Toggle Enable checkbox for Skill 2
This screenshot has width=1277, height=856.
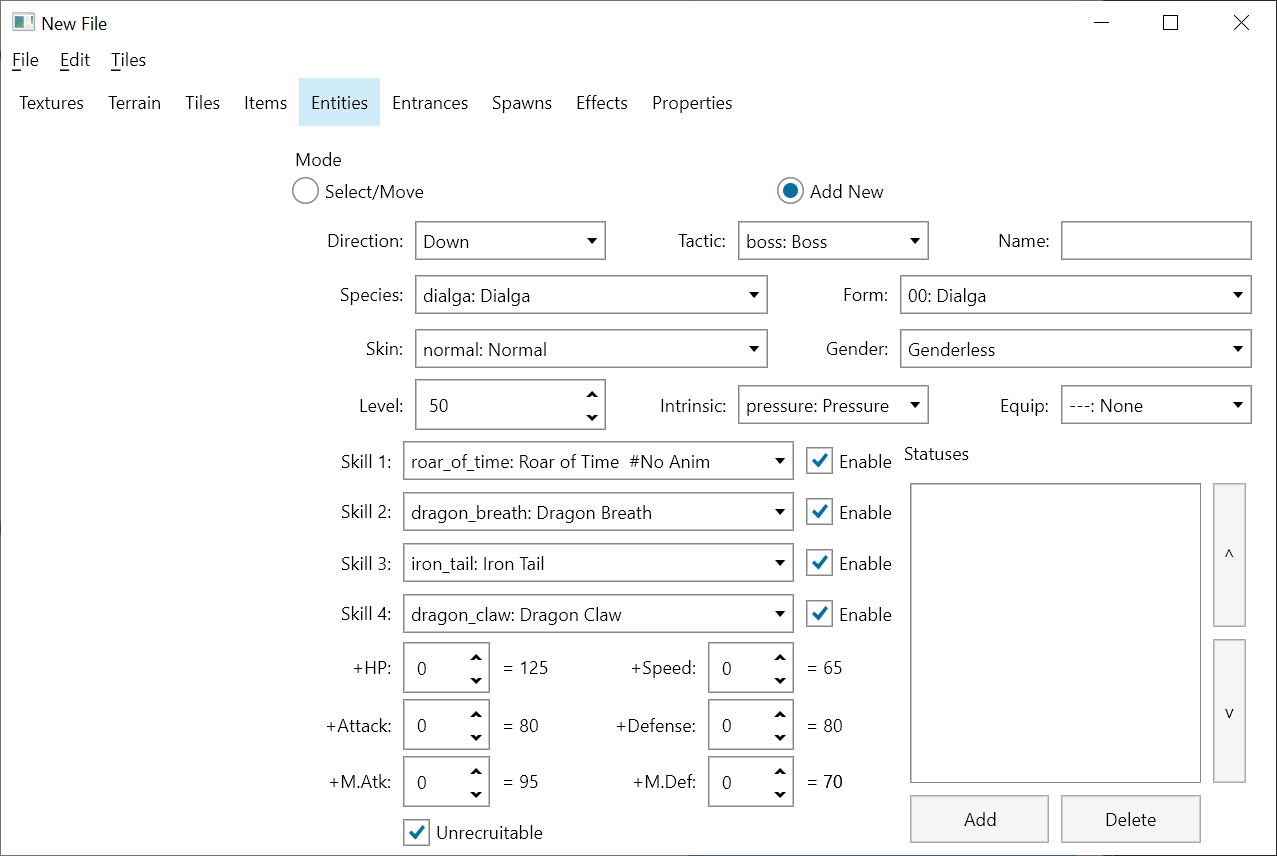coord(820,512)
